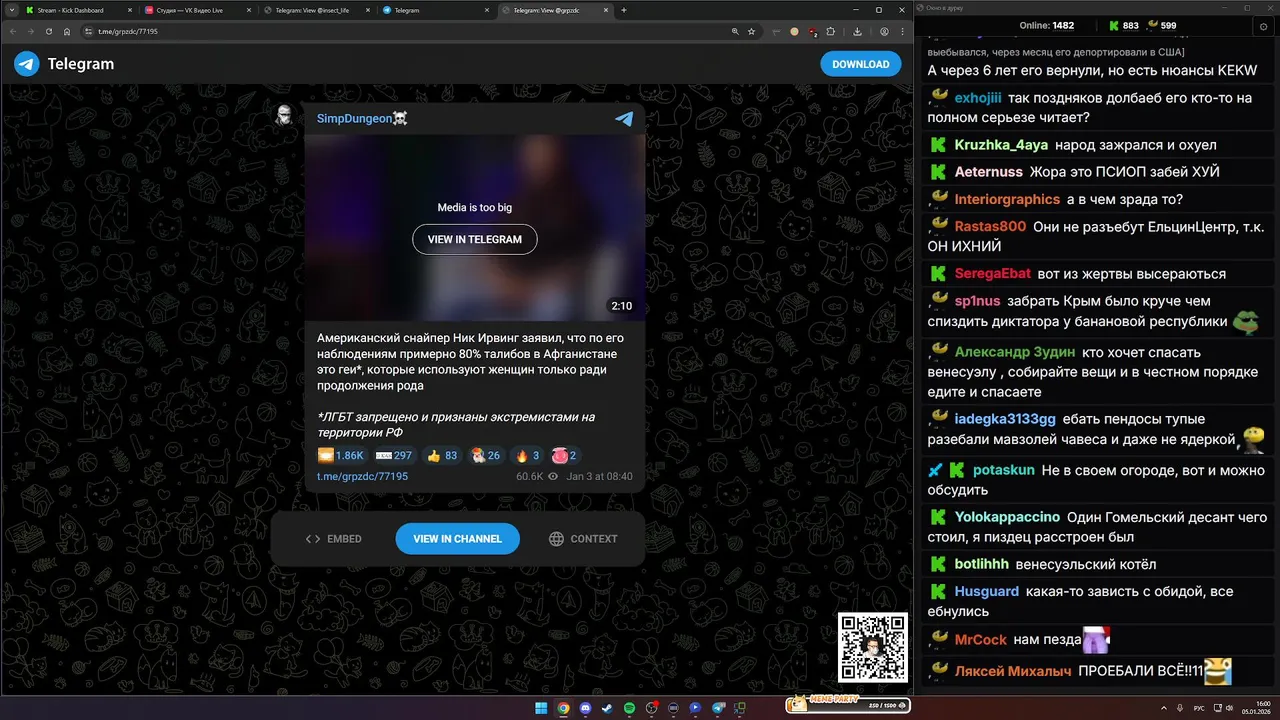The image size is (1280, 720).
Task: Switch to VK Видео Live studio tab
Action: pyautogui.click(x=197, y=10)
